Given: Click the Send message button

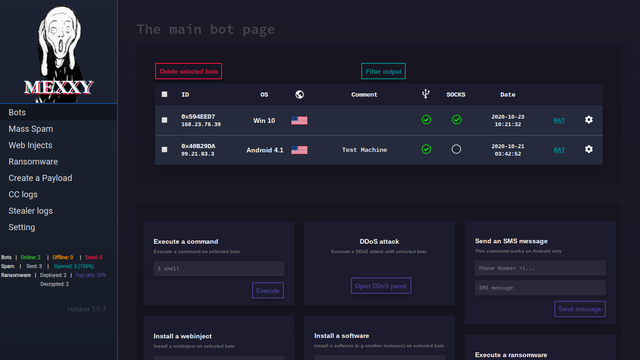Looking at the screenshot, I should click(x=580, y=309).
